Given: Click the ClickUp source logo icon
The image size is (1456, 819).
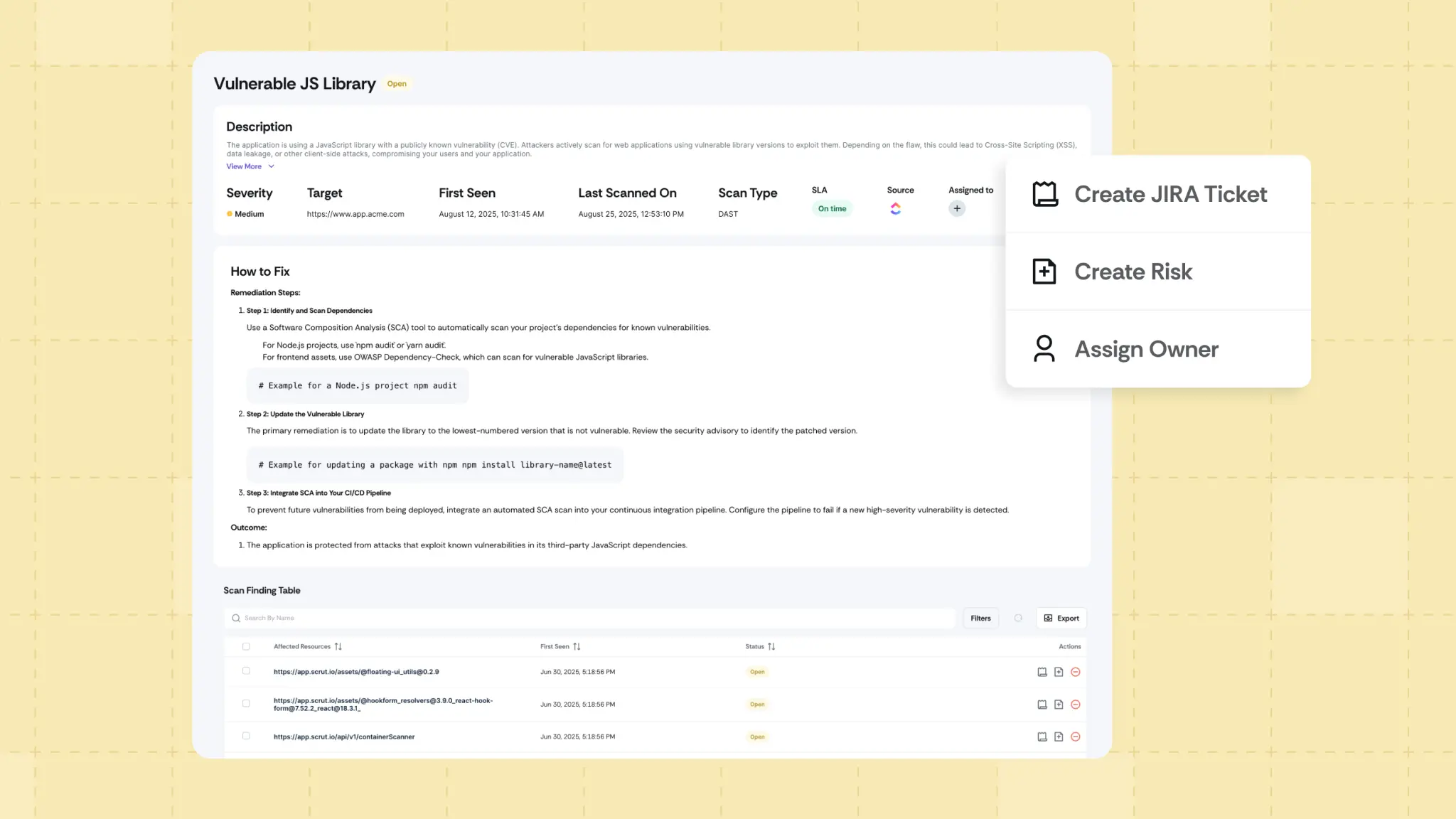Looking at the screenshot, I should tap(895, 208).
